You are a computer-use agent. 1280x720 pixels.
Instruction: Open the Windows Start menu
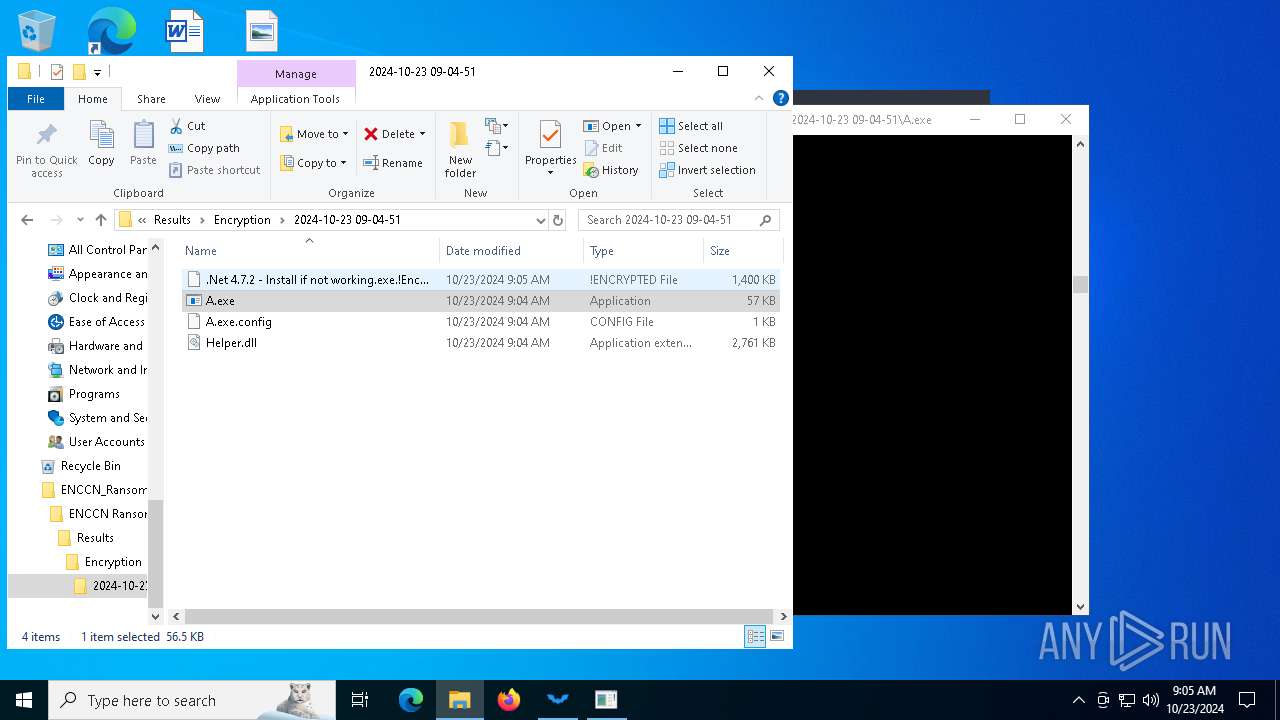pyautogui.click(x=24, y=700)
